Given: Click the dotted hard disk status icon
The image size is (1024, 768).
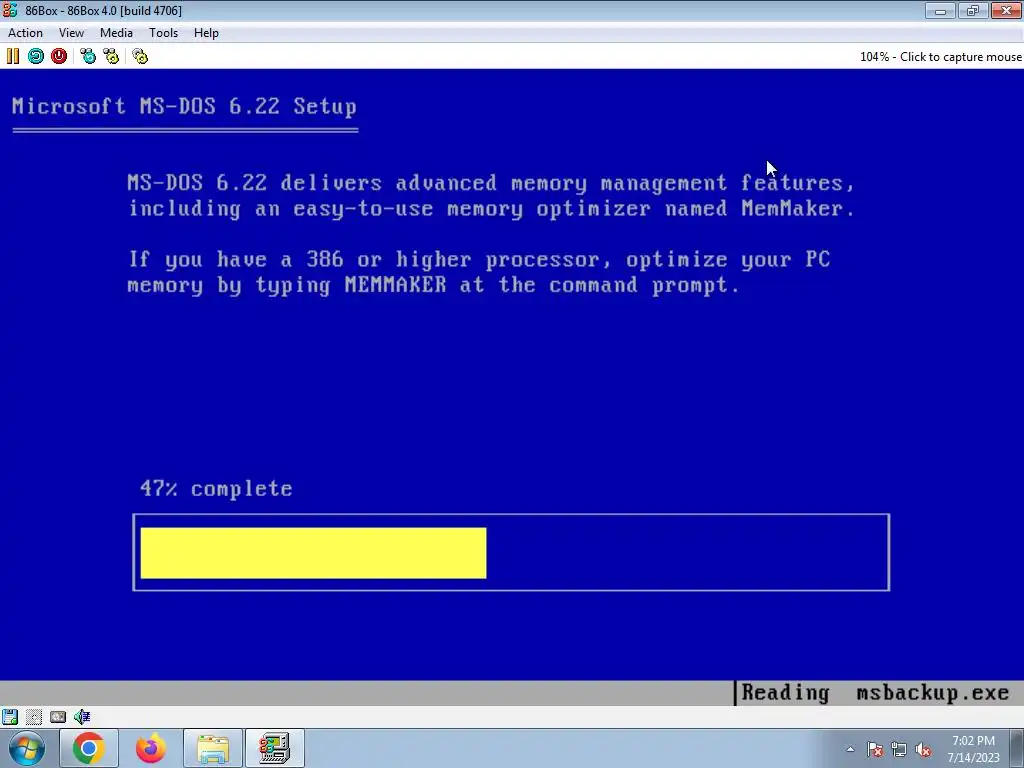Looking at the screenshot, I should point(34,716).
